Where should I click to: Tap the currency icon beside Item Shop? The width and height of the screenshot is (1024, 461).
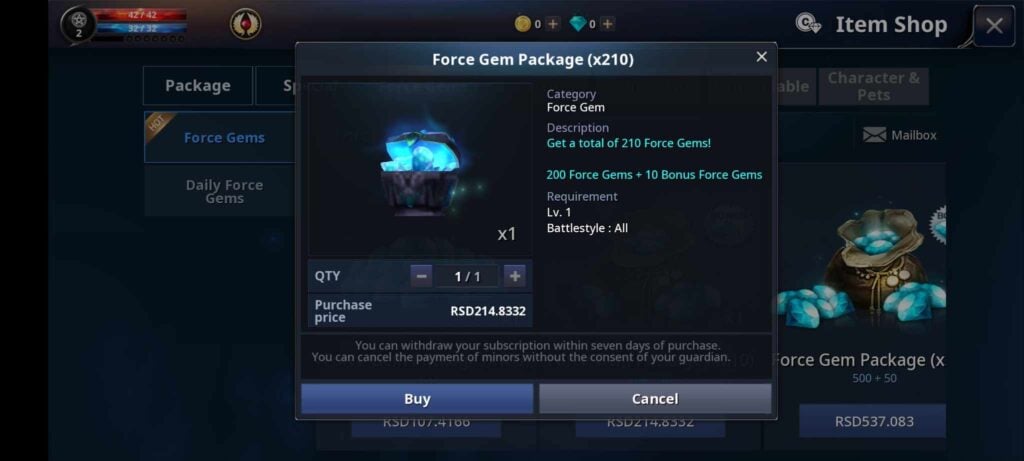pos(808,24)
